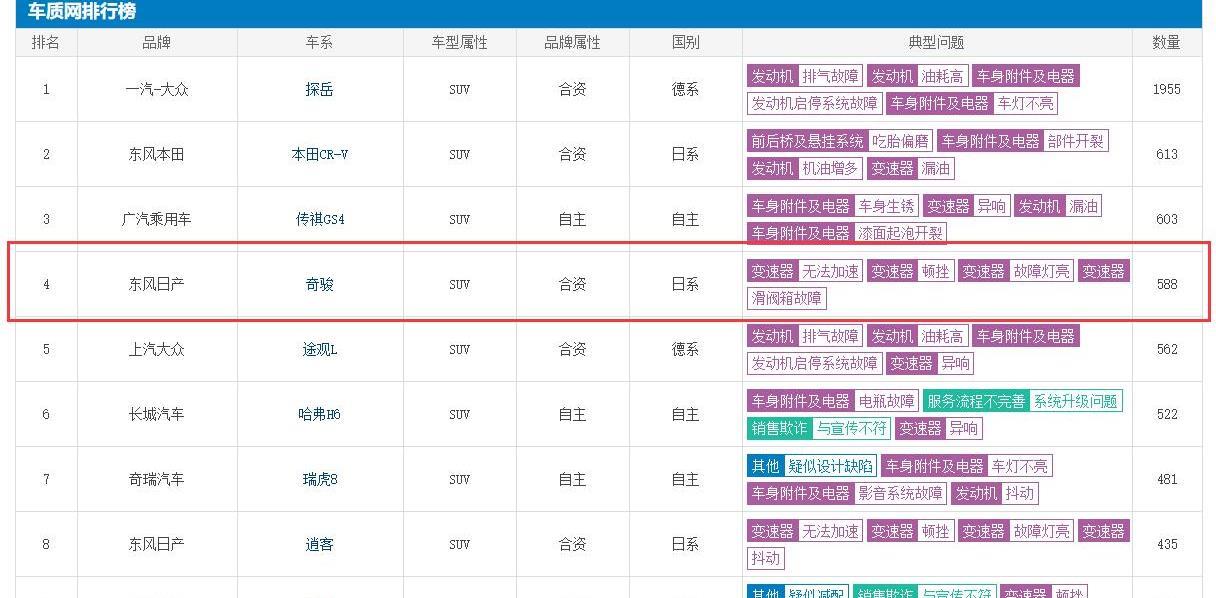
Task: Open the 瑞虎8 car series link
Action: (319, 479)
